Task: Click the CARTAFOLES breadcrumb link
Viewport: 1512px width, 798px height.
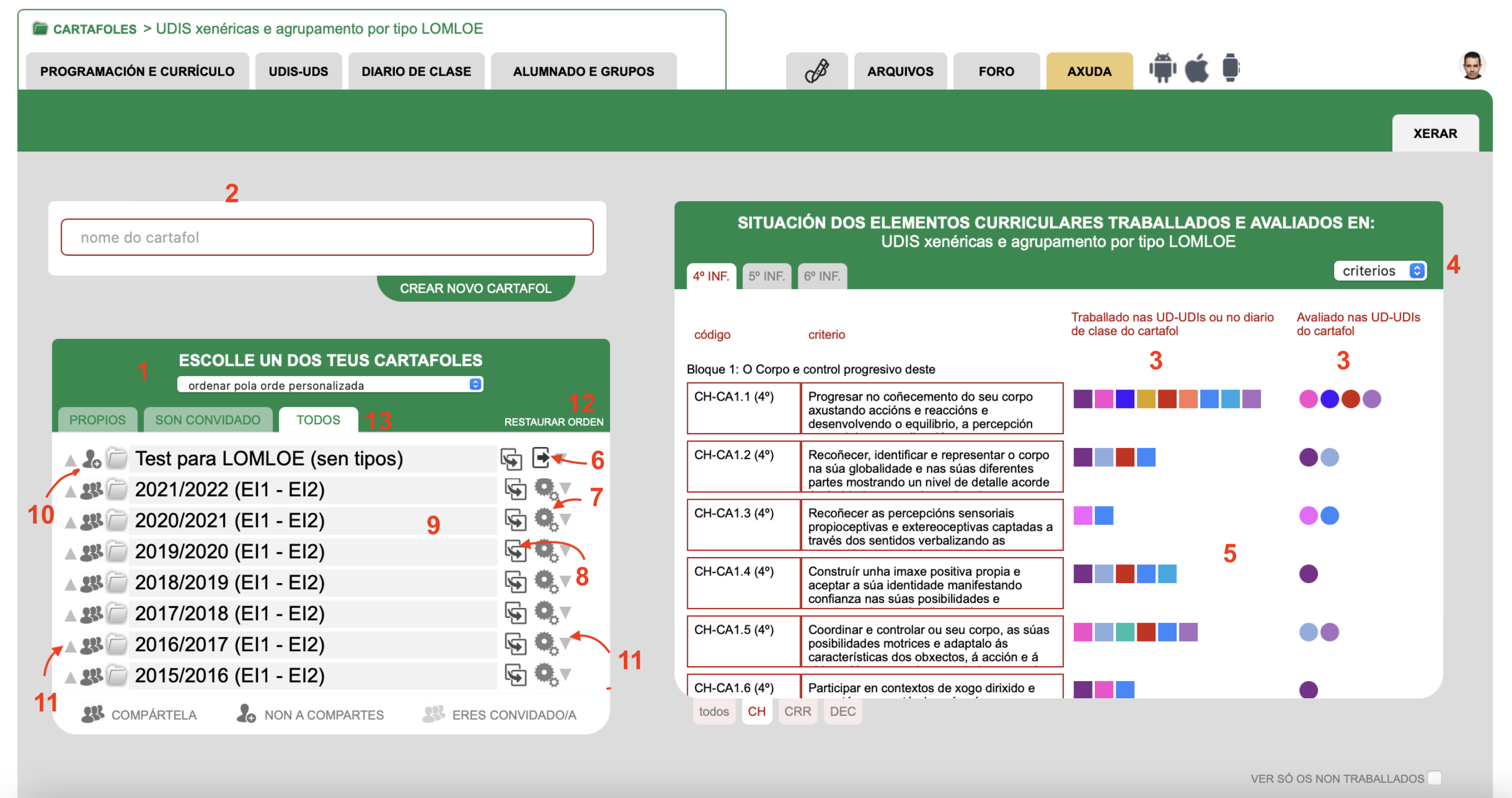Action: click(x=95, y=29)
